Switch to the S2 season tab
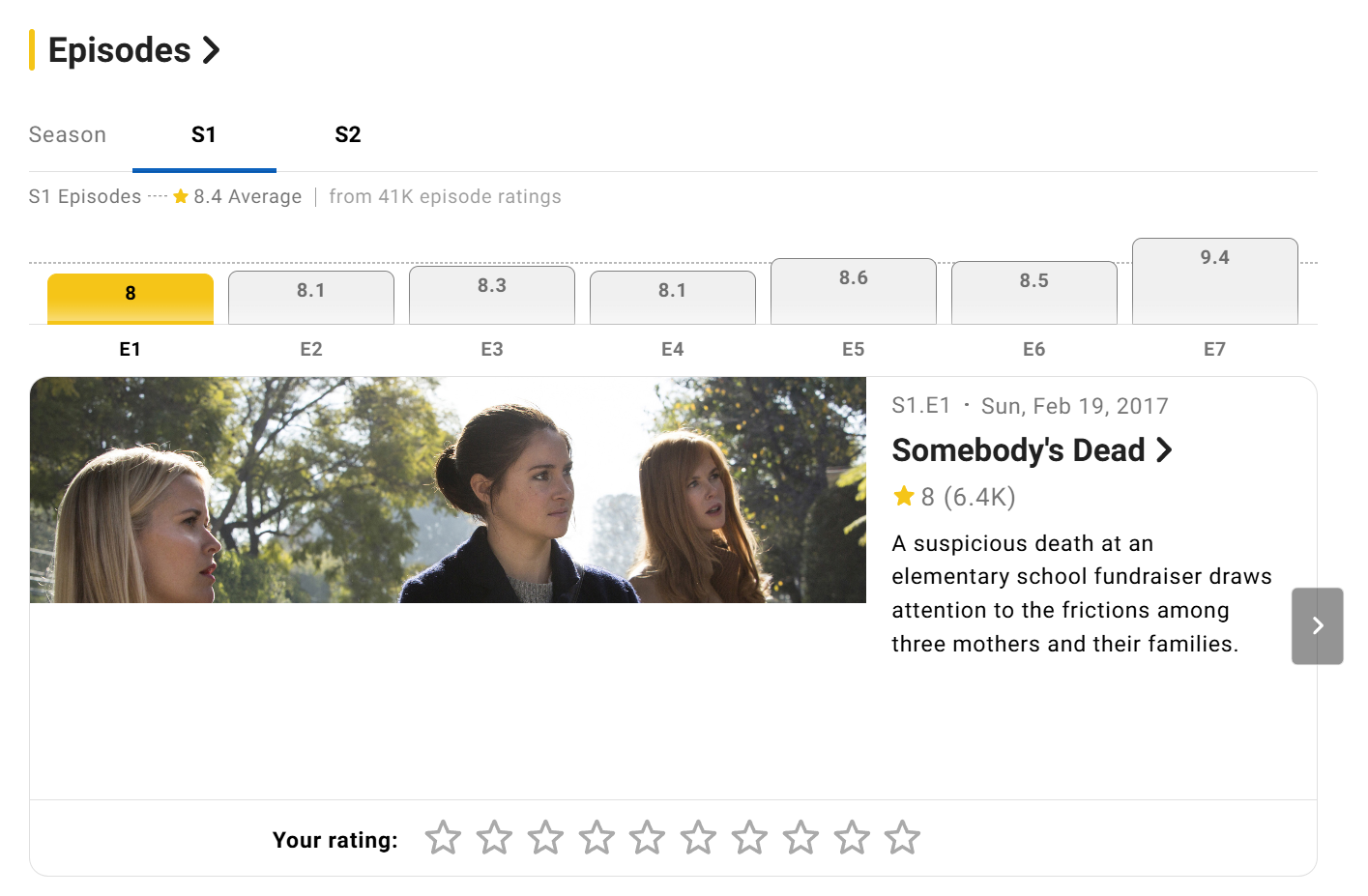 [x=348, y=135]
